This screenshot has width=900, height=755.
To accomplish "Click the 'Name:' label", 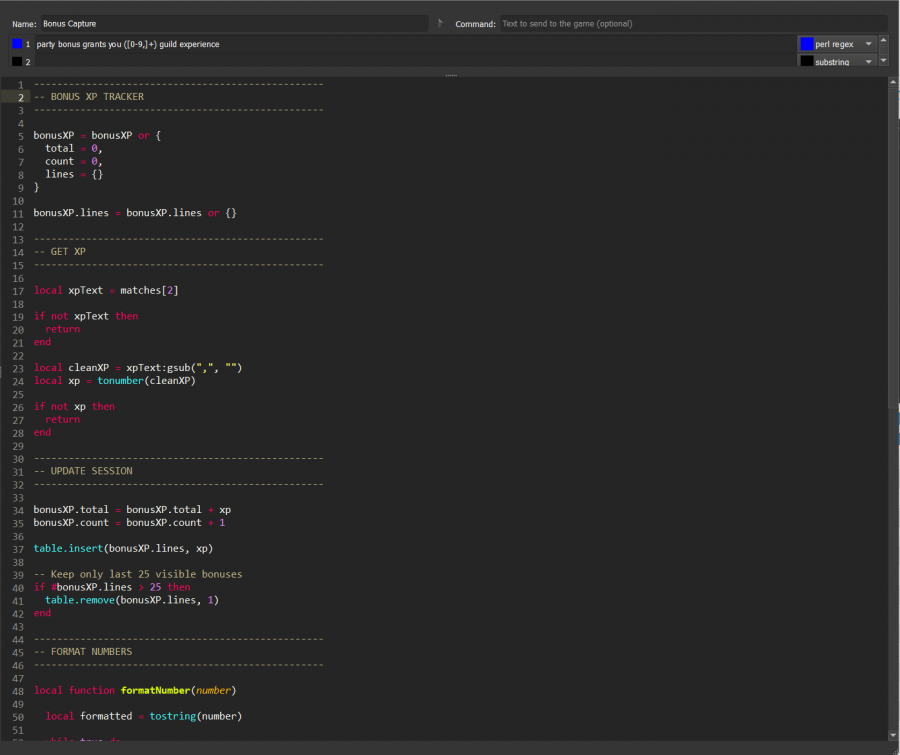I will (24, 24).
